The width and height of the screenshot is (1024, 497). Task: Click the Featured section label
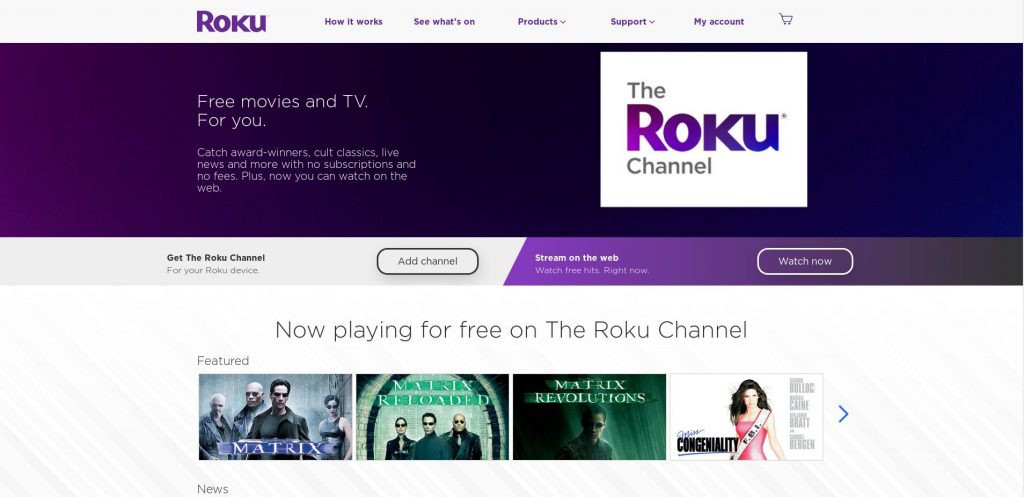(x=223, y=361)
